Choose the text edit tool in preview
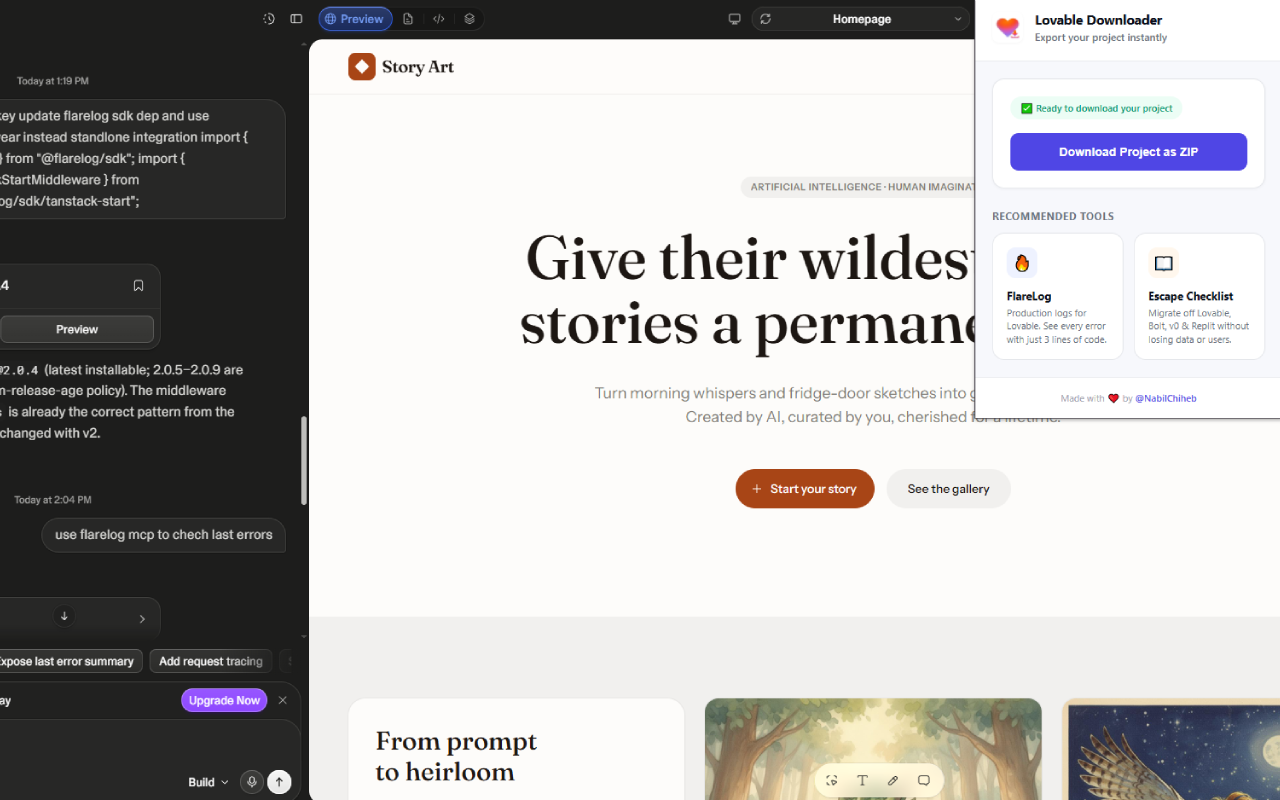1280x800 pixels. click(862, 781)
